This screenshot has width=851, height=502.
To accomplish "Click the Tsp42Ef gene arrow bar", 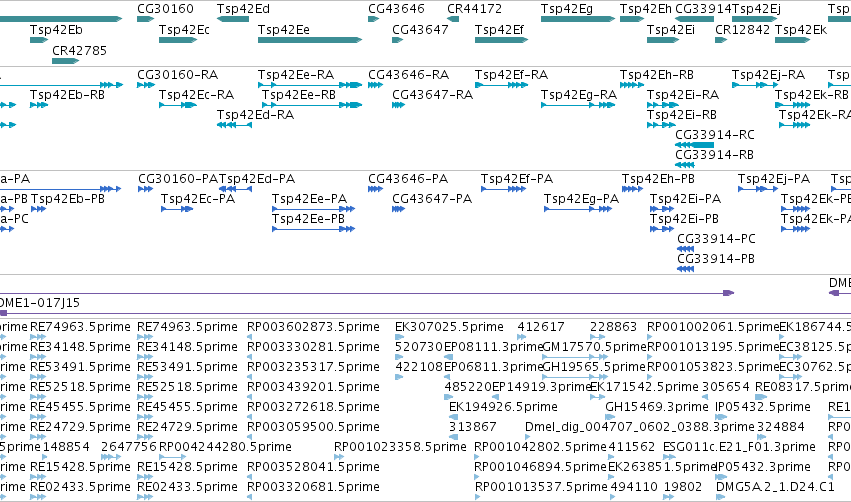I will click(501, 40).
